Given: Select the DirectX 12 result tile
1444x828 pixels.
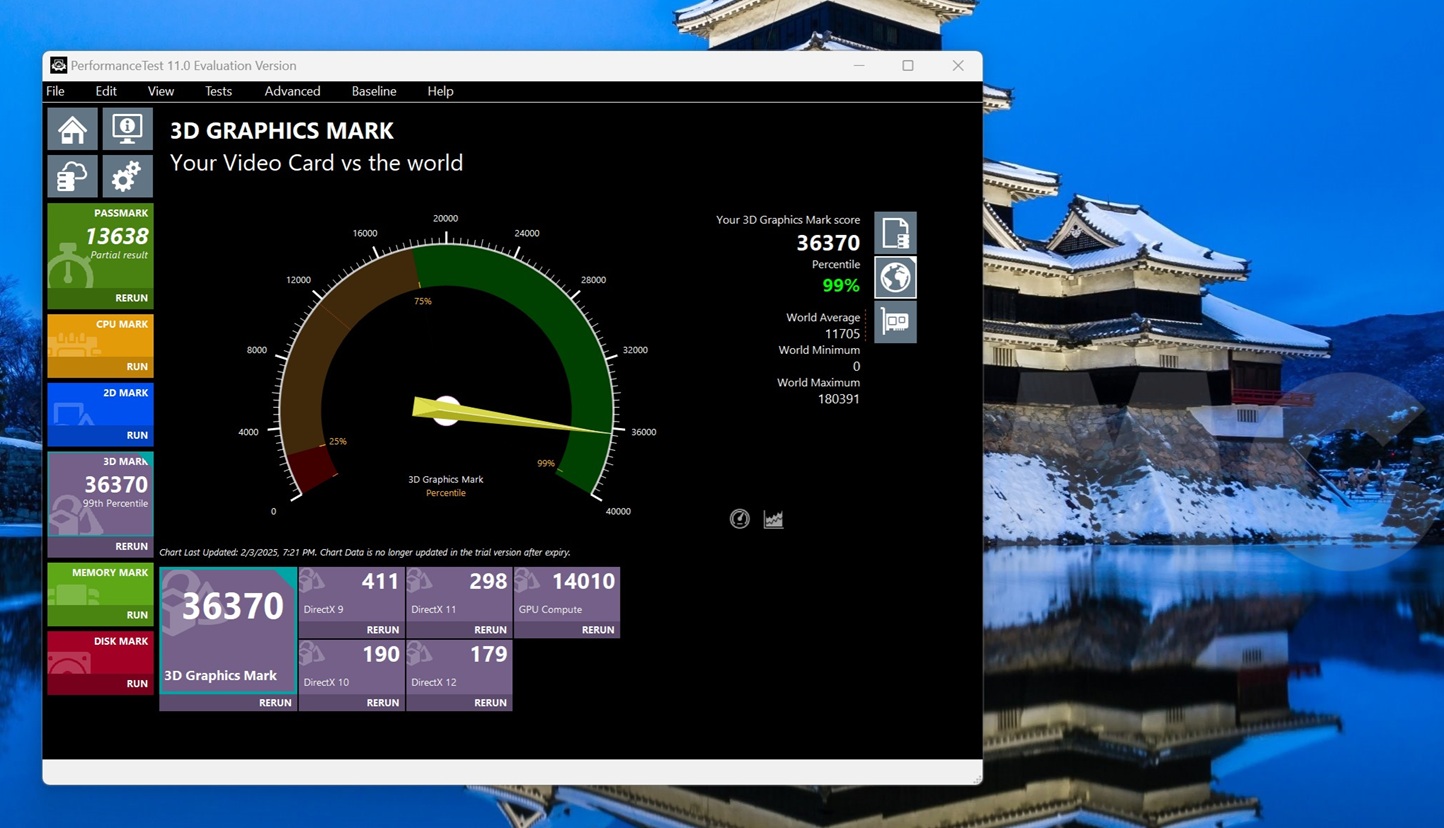Looking at the screenshot, I should click(459, 670).
